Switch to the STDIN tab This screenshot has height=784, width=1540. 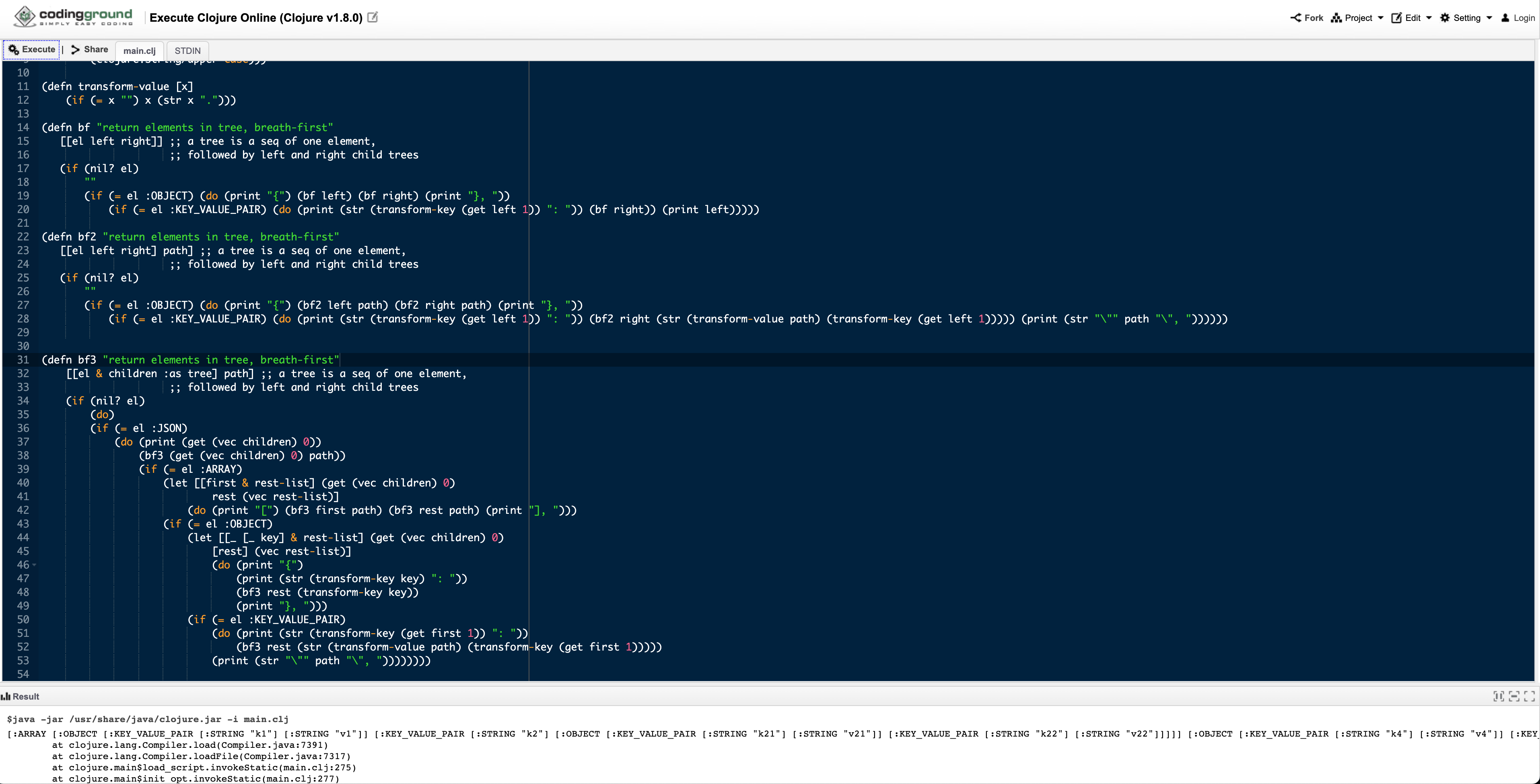(x=187, y=51)
